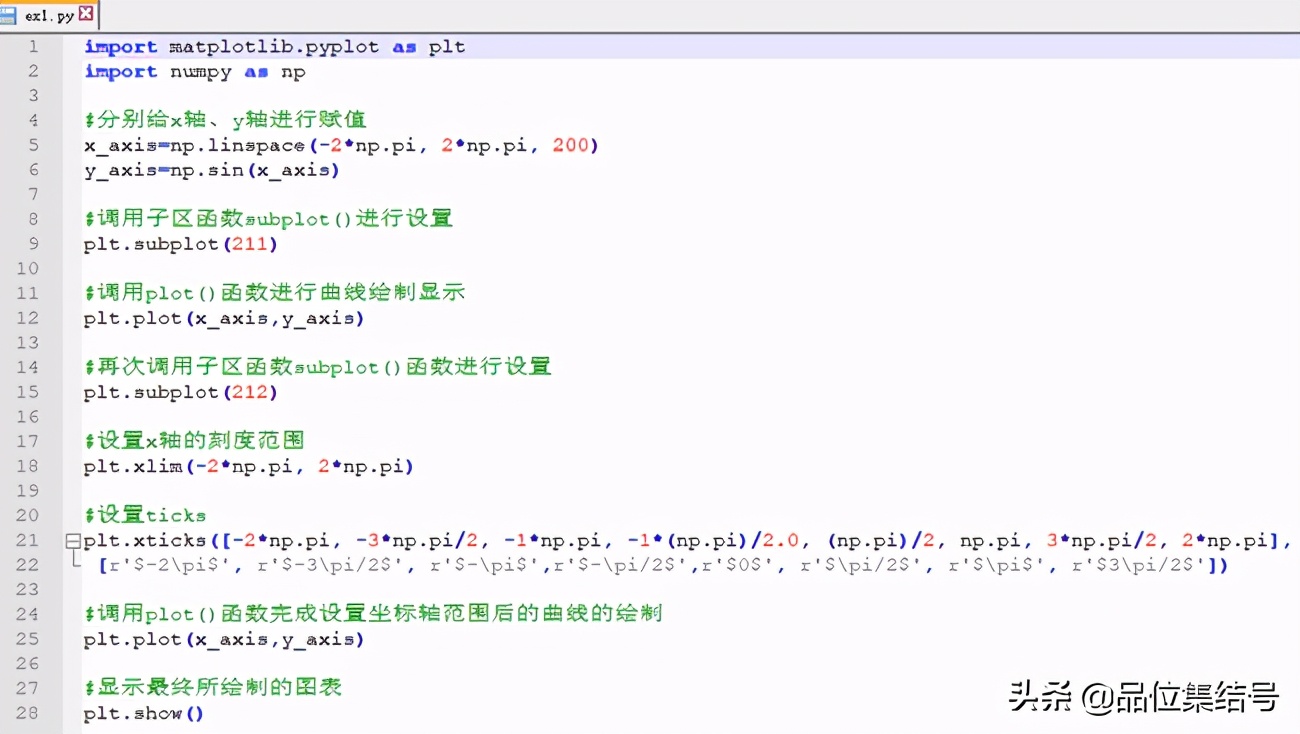Click the comment '#调用plot()函数进行曲线绘制显示'

coord(275,293)
